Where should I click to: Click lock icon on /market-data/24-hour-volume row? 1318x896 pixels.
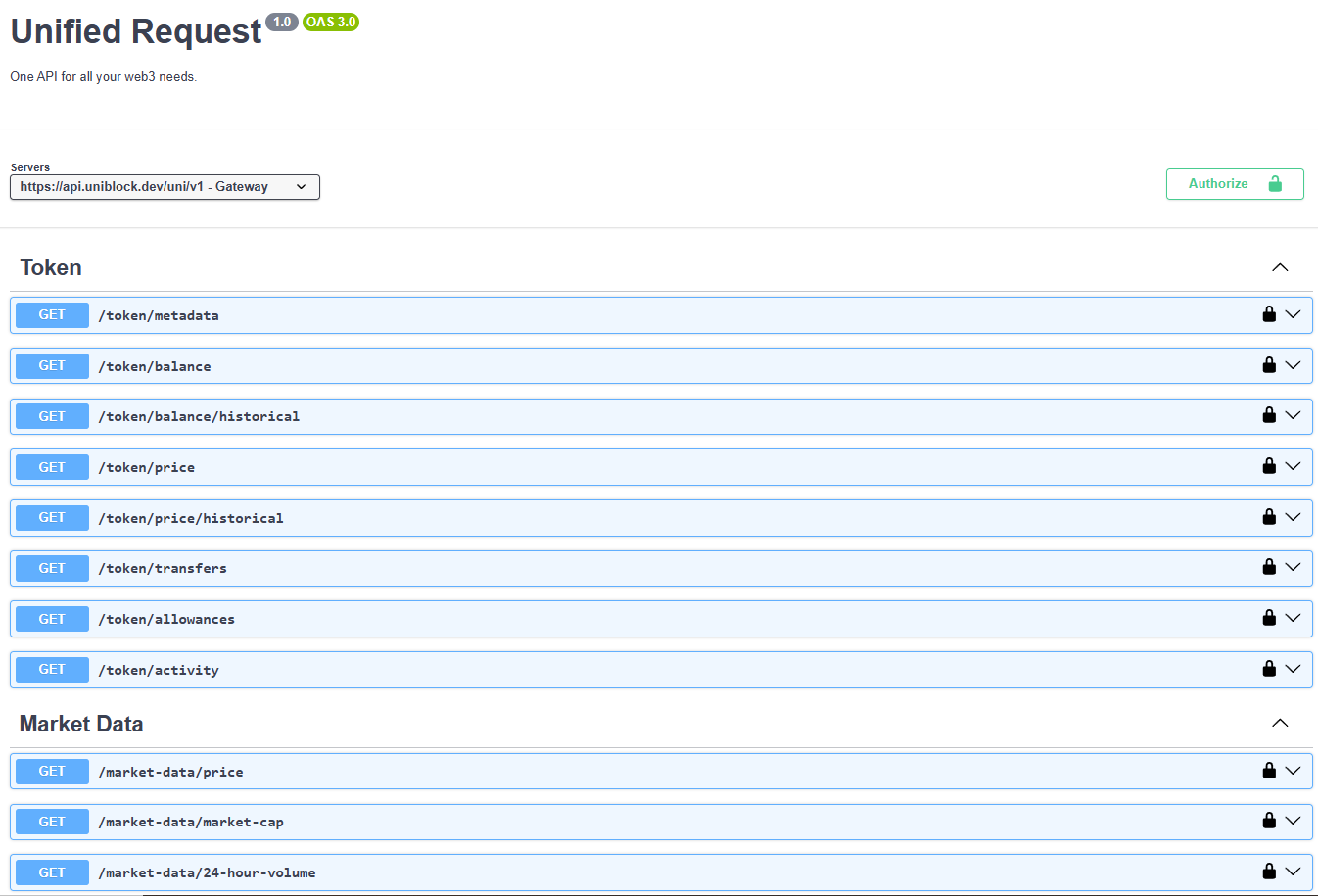click(1269, 872)
